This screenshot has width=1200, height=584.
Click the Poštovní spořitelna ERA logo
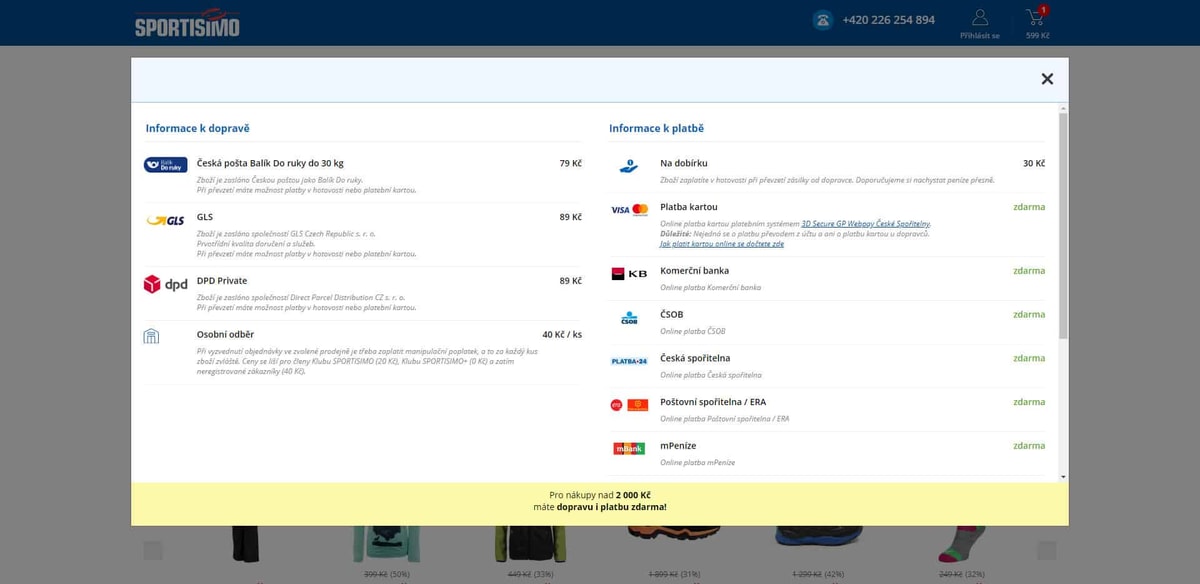coord(630,405)
